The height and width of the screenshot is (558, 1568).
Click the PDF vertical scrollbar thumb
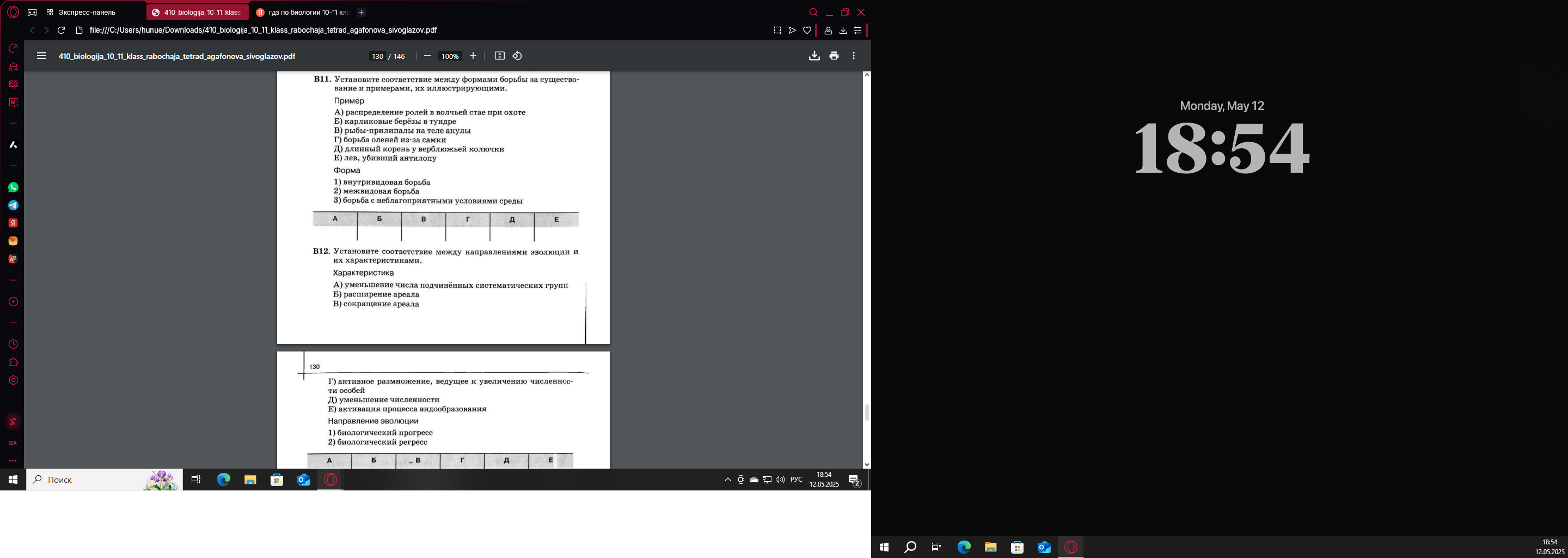click(x=867, y=413)
